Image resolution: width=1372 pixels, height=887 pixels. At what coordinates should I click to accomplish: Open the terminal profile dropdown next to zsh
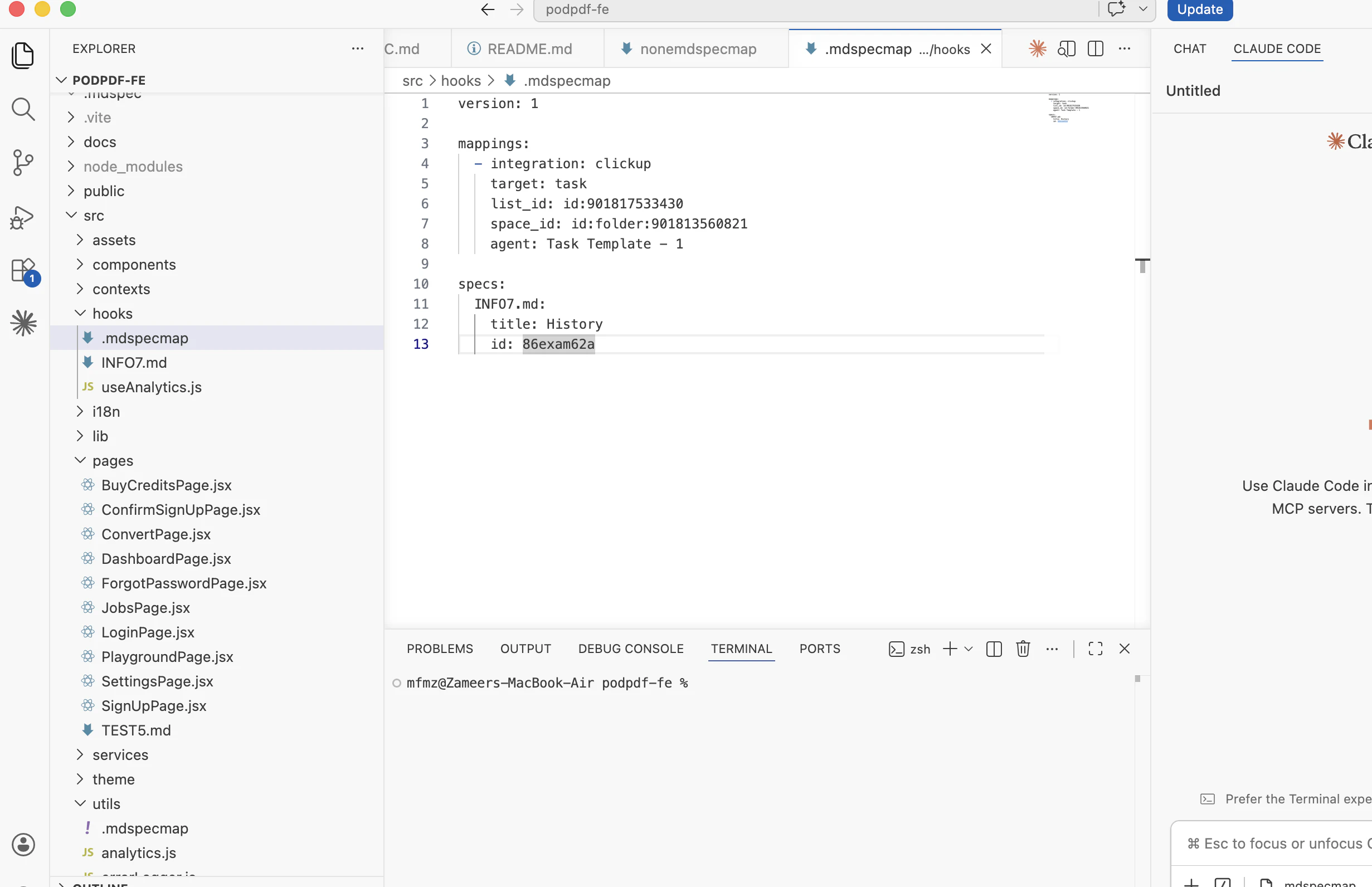click(970, 649)
